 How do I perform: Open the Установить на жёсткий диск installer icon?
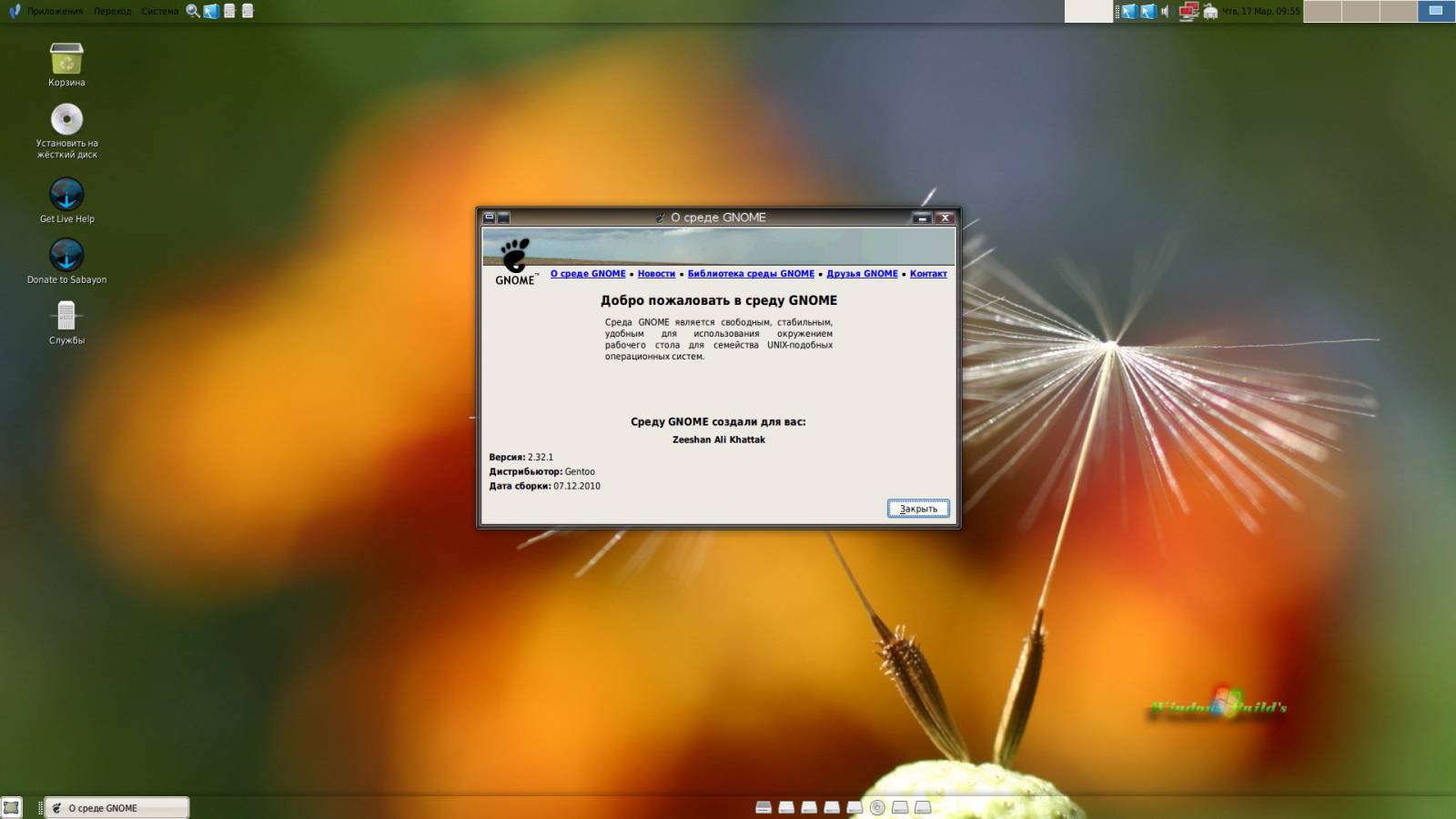[66, 119]
